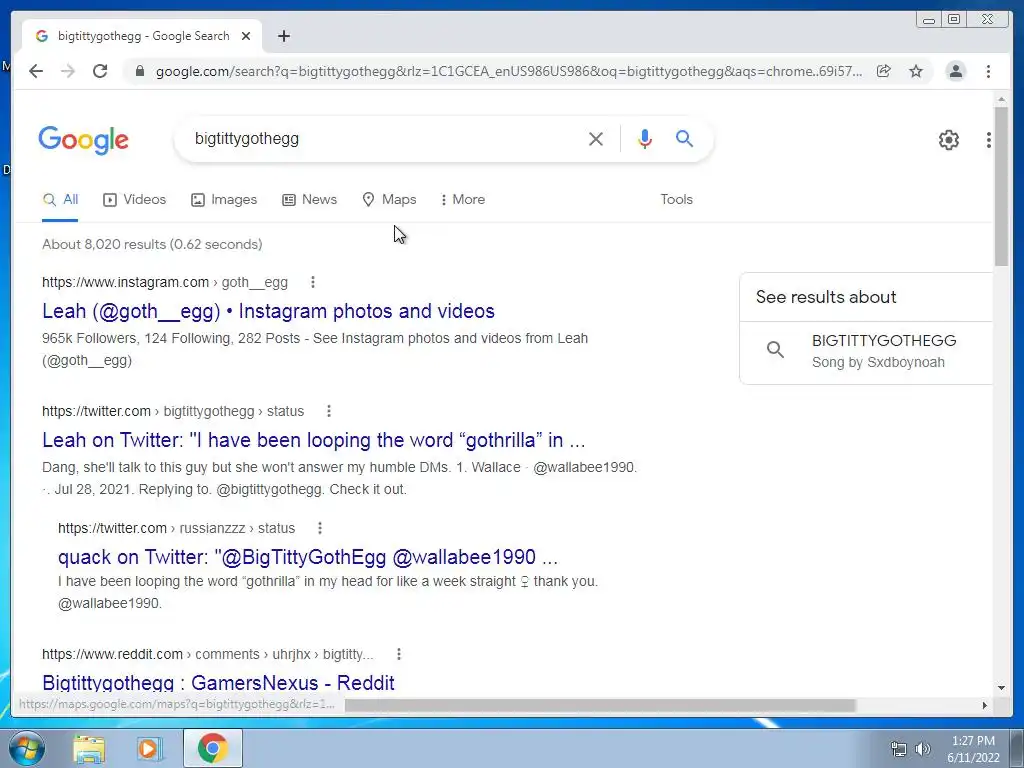Image resolution: width=1024 pixels, height=768 pixels.
Task: Open the quack on Twitter result link
Action: [308, 557]
